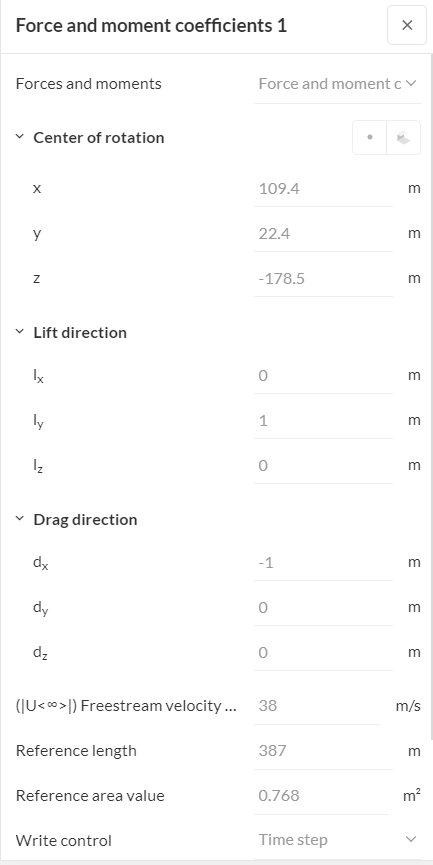Edit the Freestream velocity value 38
The height and width of the screenshot is (865, 433).
tap(317, 706)
